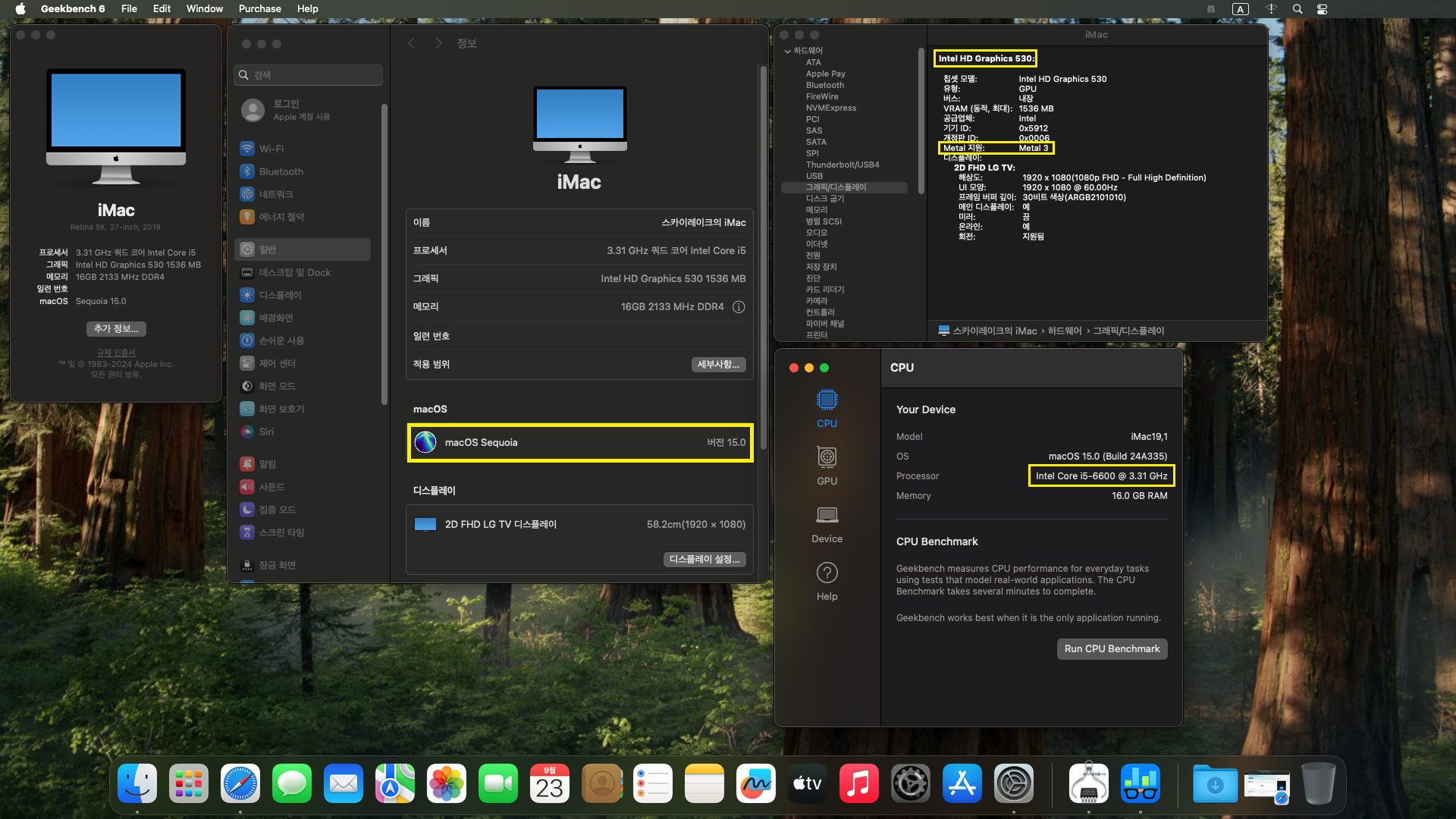This screenshot has height=819, width=1456.
Task: Select the Intel HD Graphics 530 header row
Action: click(x=985, y=58)
